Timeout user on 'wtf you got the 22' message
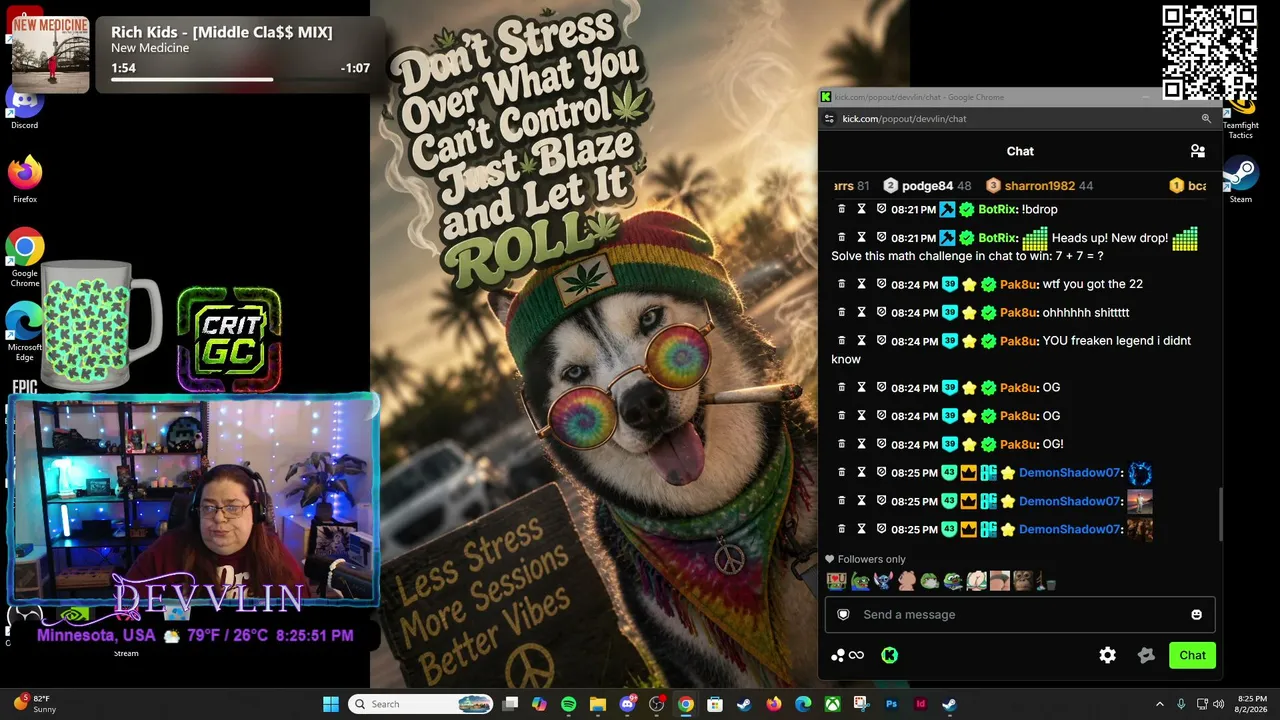 coord(861,284)
